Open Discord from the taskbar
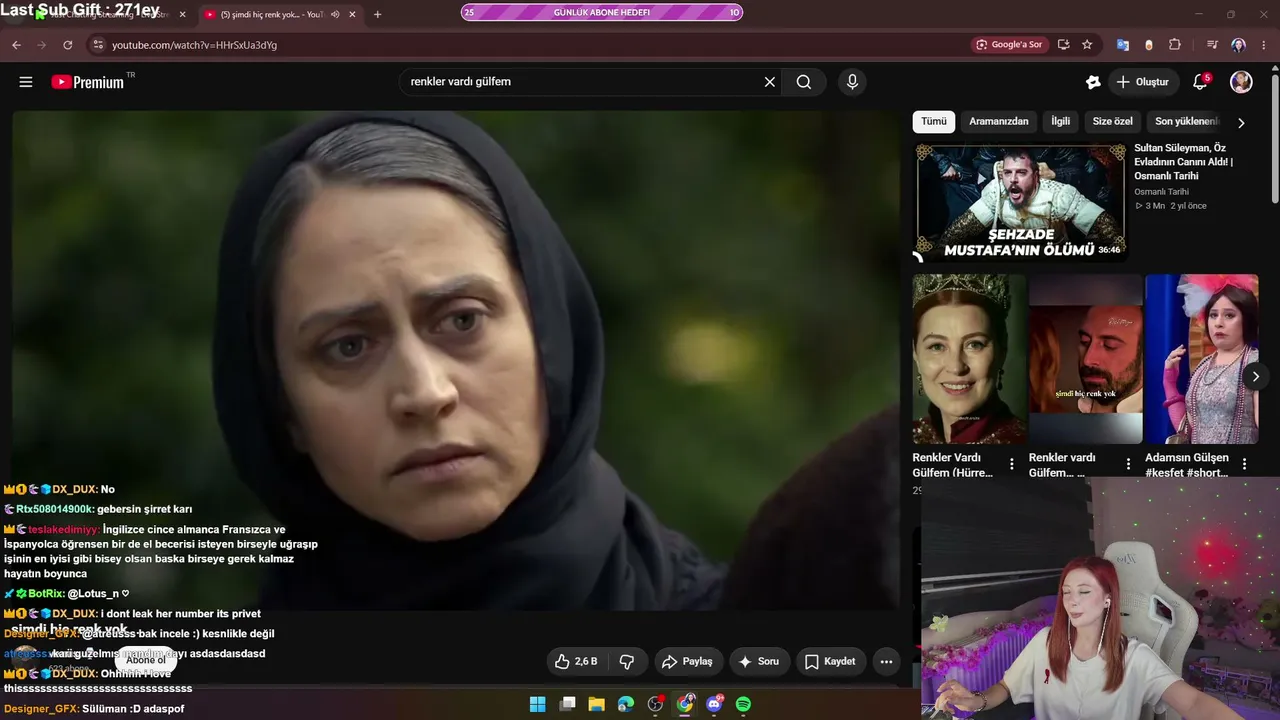1280x720 pixels. 714,704
